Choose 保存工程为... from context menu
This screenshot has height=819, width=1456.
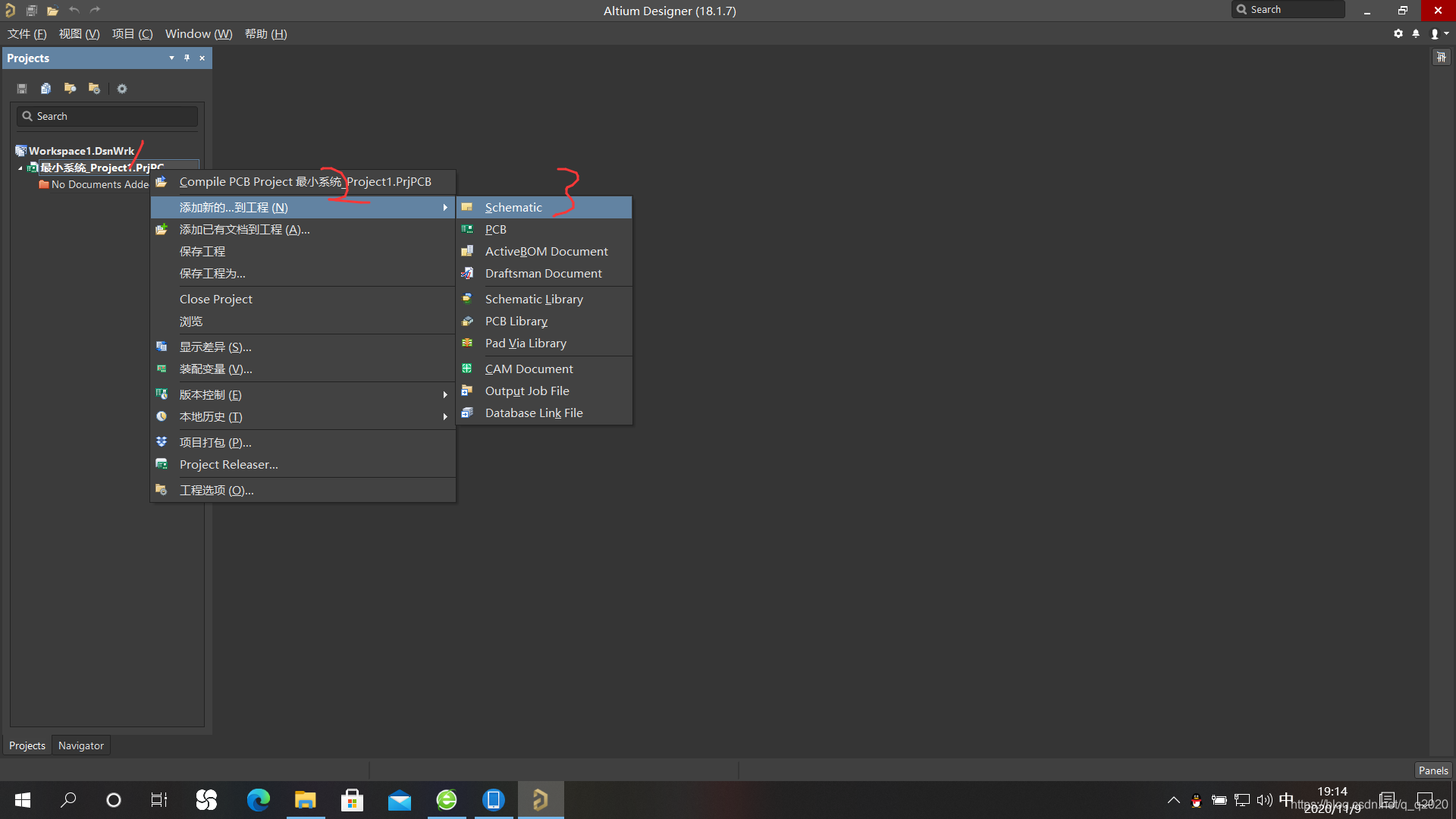coord(303,274)
